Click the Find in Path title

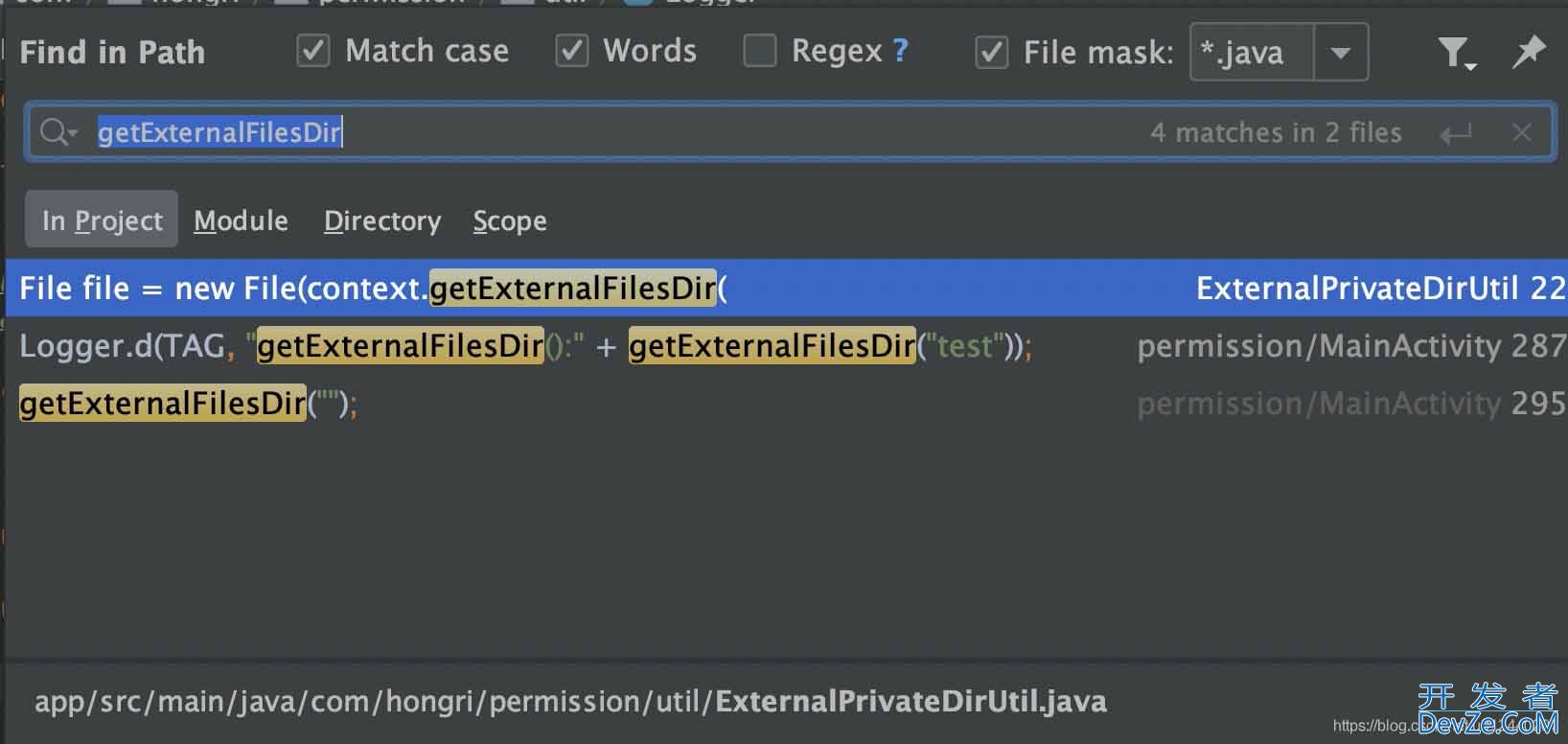[x=112, y=52]
